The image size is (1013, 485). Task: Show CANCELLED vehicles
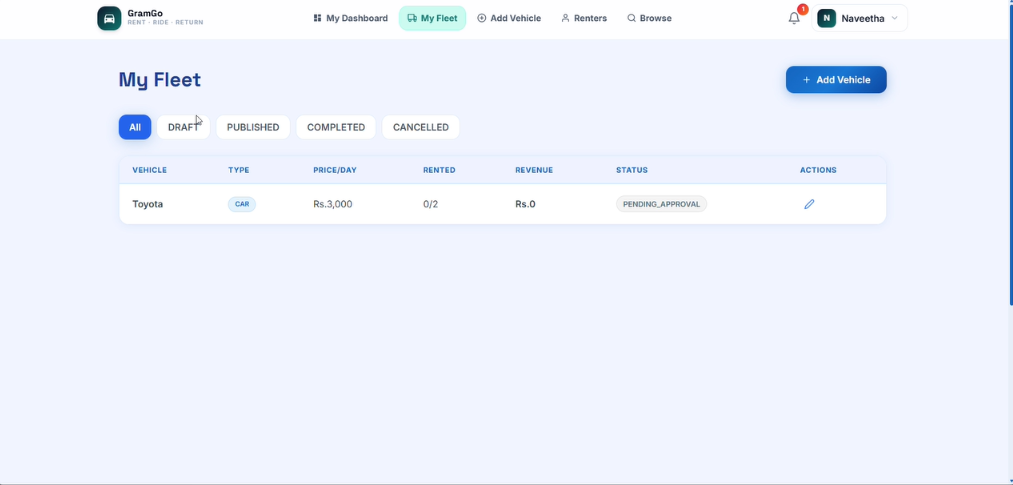tap(421, 127)
